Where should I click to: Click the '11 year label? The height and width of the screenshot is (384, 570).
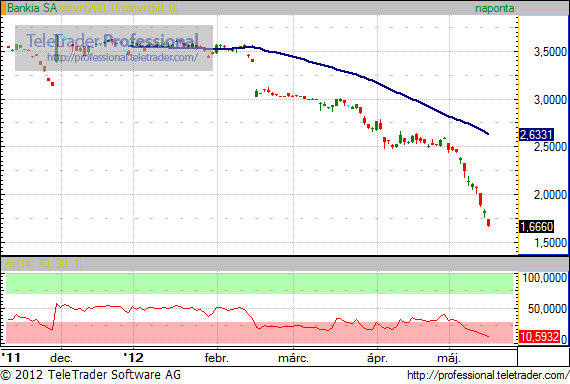click(x=11, y=357)
